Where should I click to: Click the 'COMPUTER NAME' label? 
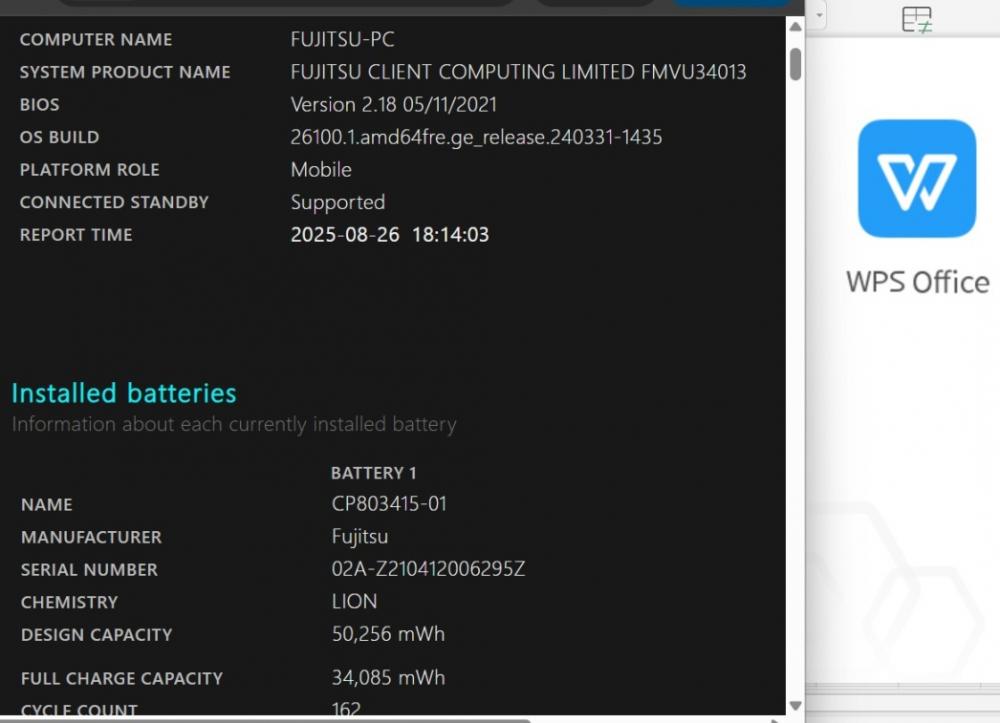(x=96, y=40)
